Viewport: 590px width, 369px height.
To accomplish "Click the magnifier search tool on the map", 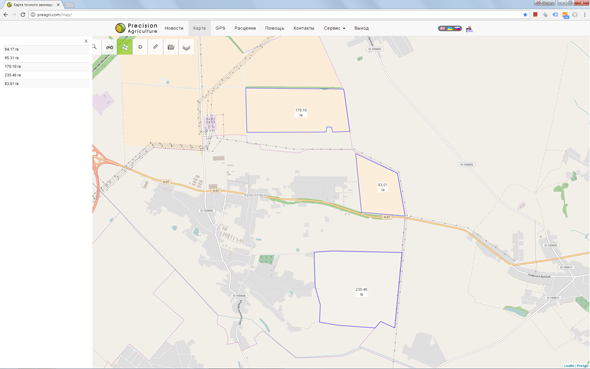I will (x=95, y=47).
